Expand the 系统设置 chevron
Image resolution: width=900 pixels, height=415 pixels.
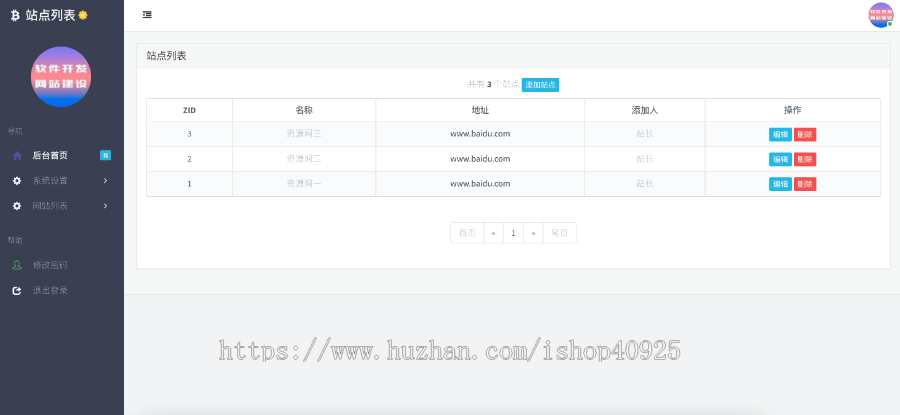click(x=106, y=181)
